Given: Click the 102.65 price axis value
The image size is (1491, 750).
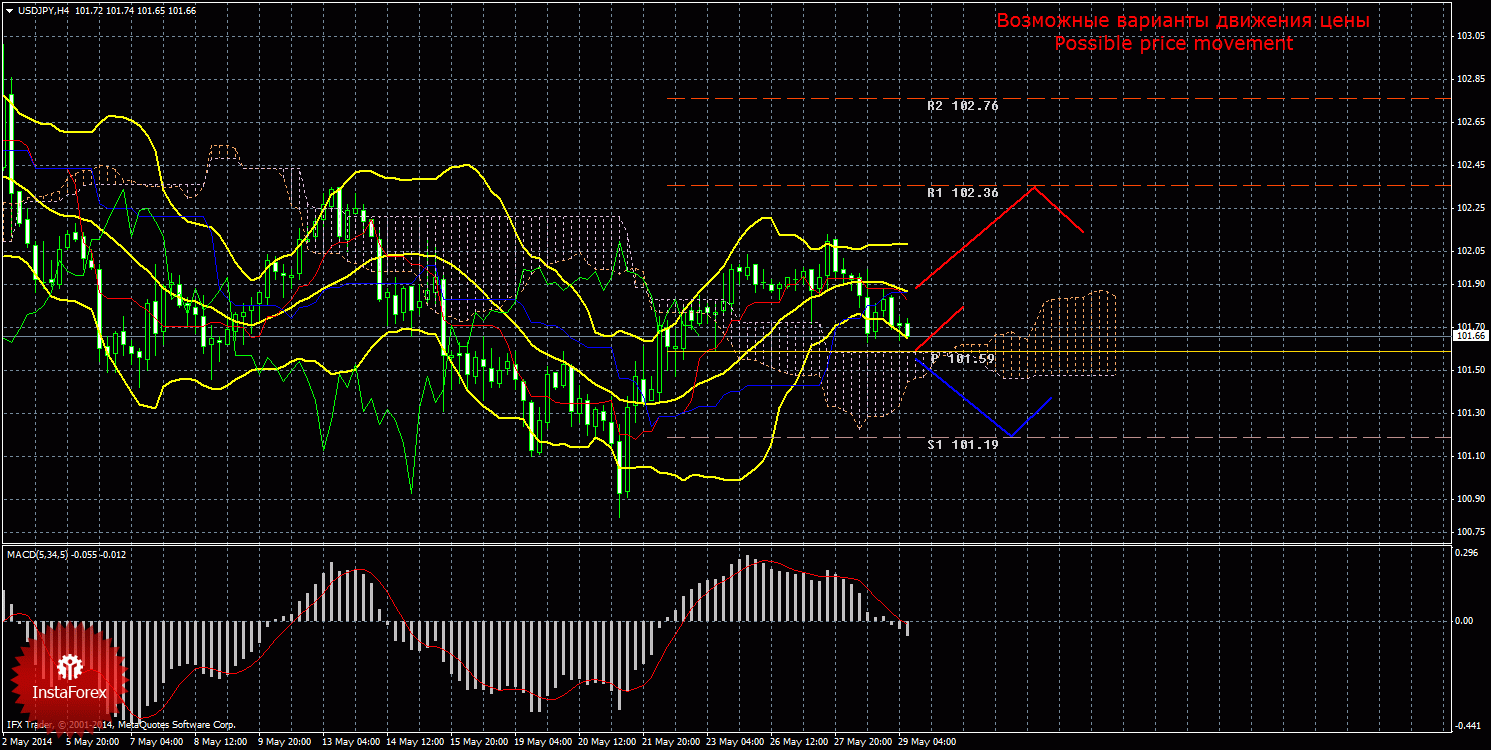Looking at the screenshot, I should pyautogui.click(x=1470, y=122).
